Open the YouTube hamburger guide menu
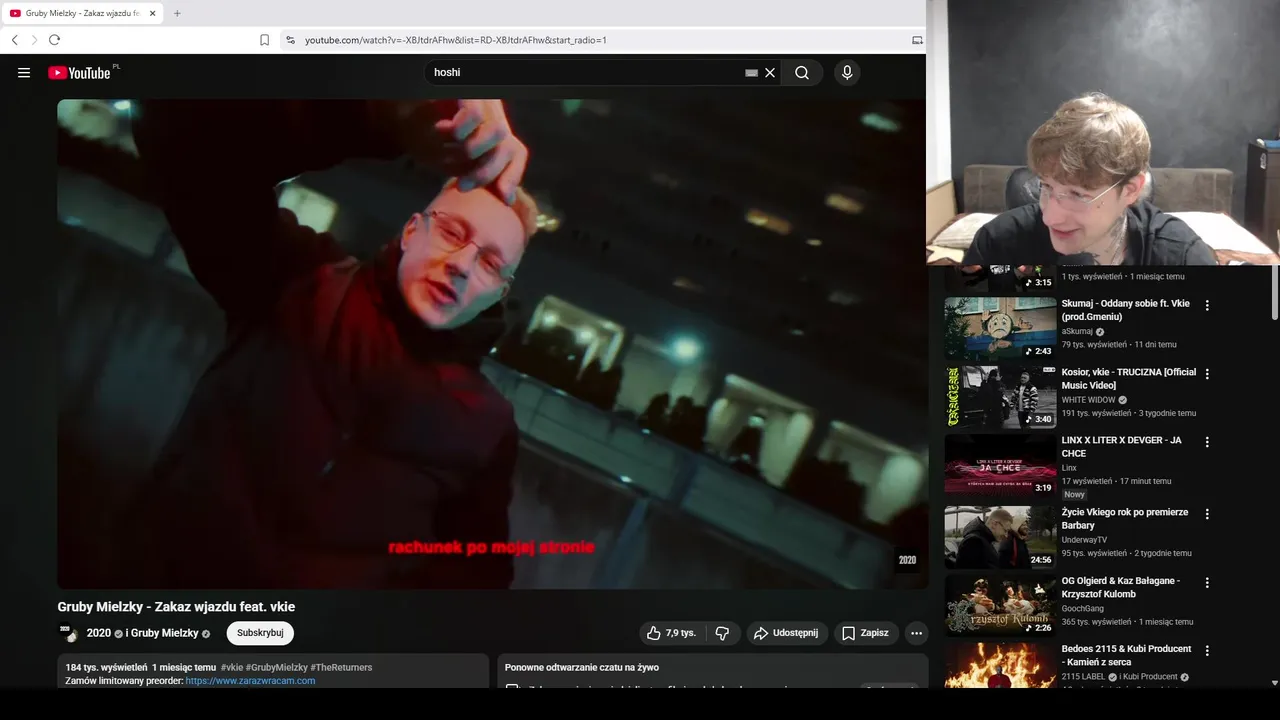The width and height of the screenshot is (1280, 720). point(24,73)
